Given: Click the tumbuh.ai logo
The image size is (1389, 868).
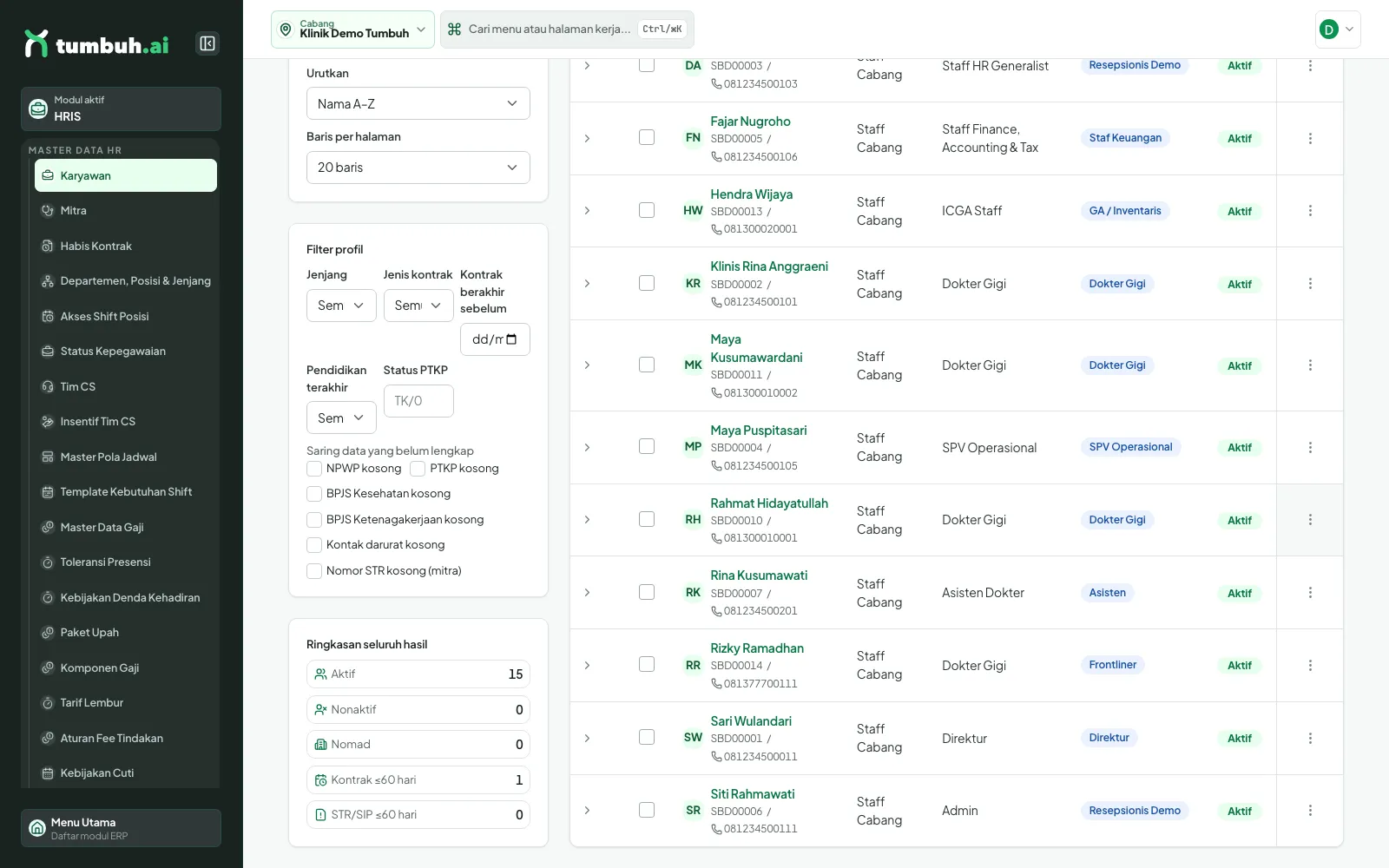Looking at the screenshot, I should [x=96, y=44].
